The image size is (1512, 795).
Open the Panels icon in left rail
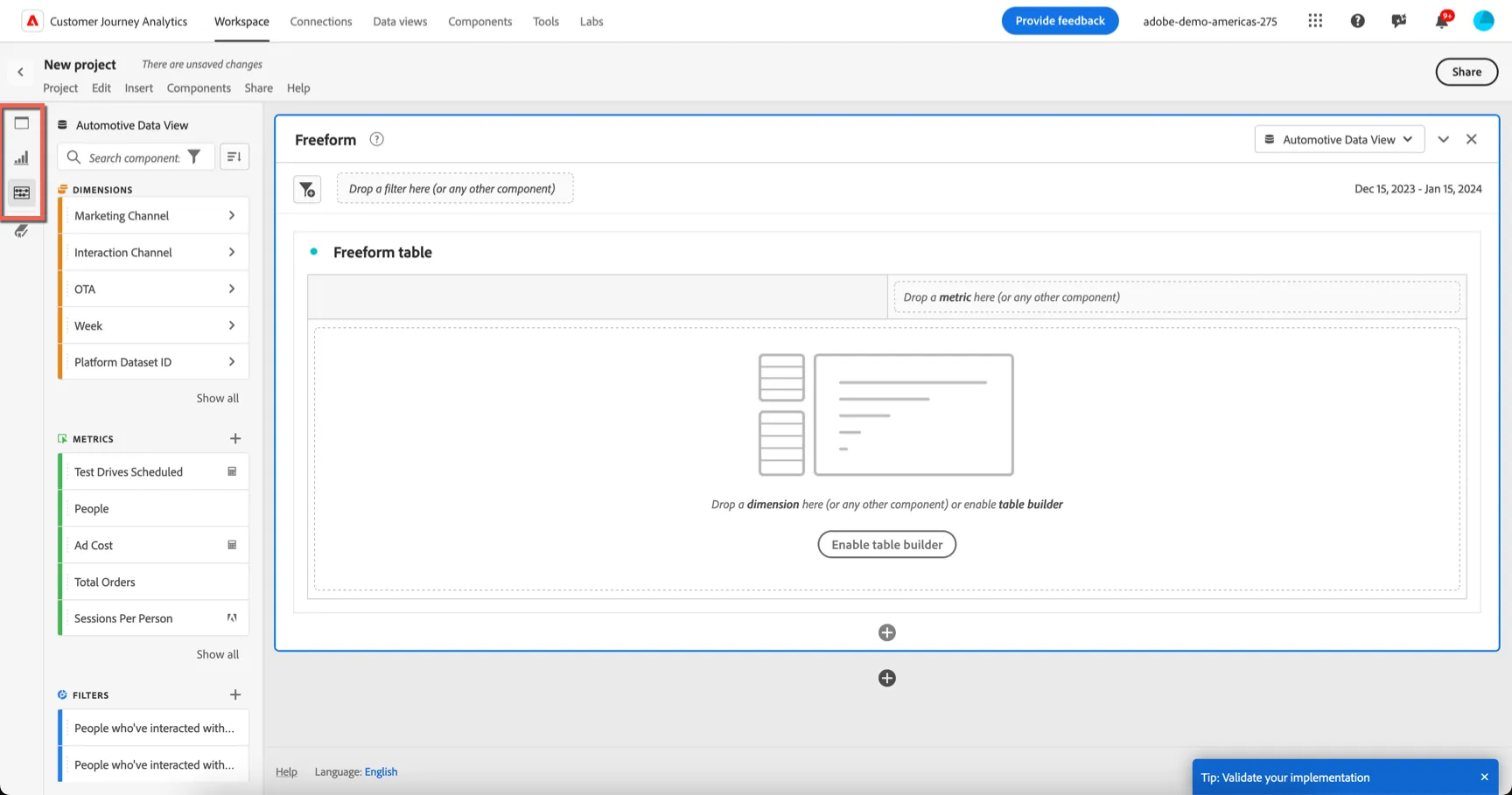point(22,123)
